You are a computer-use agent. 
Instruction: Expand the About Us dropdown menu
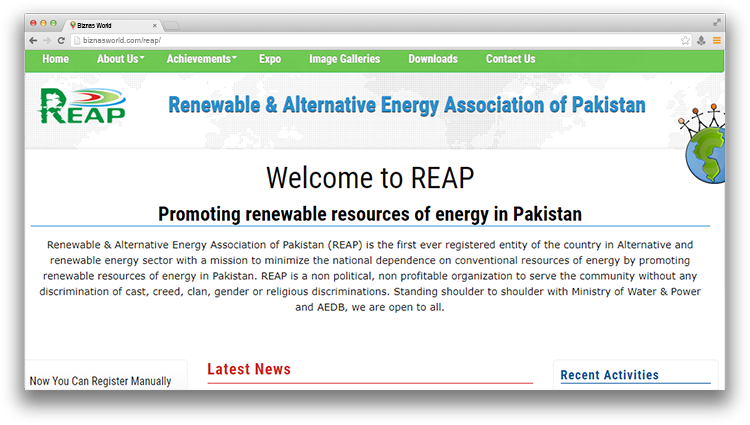pyautogui.click(x=120, y=59)
